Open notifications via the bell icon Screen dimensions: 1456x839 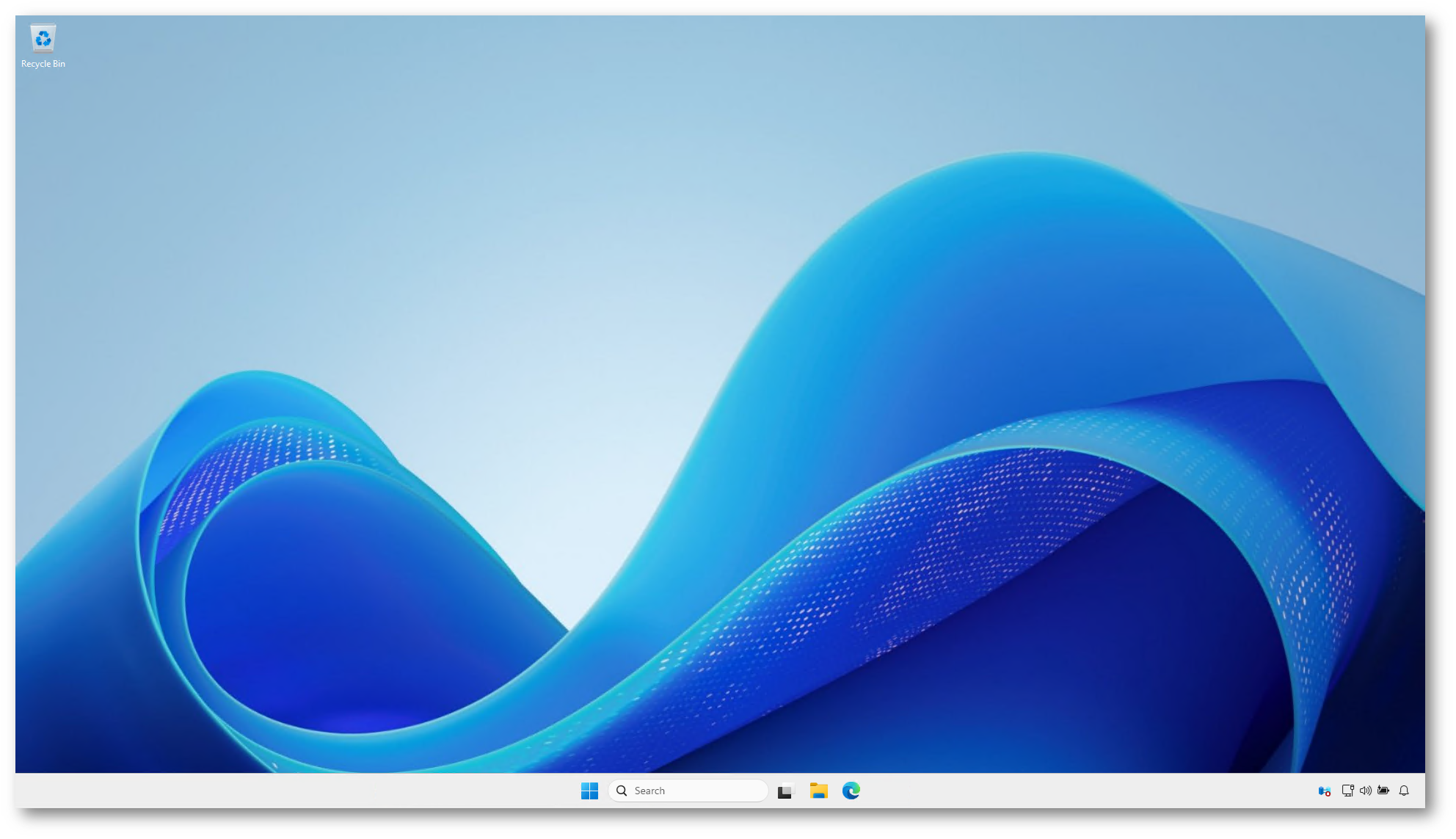pos(1404,791)
